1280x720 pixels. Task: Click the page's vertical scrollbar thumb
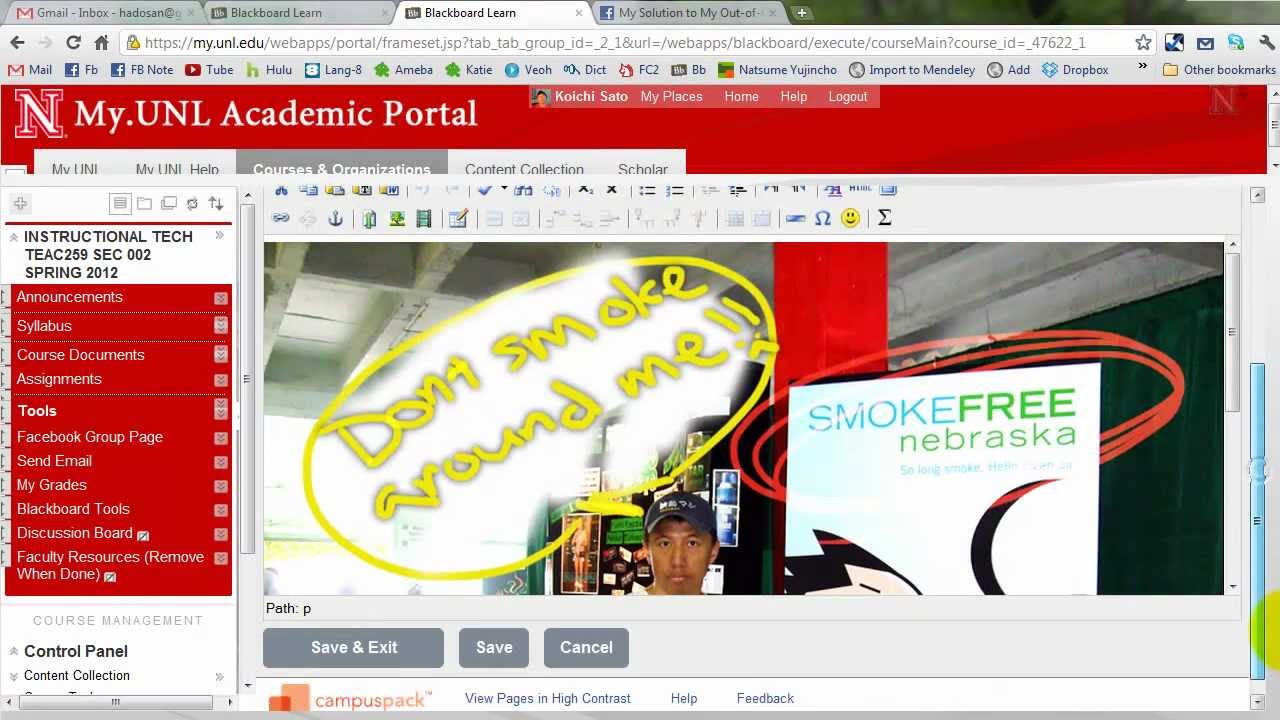[1258, 520]
